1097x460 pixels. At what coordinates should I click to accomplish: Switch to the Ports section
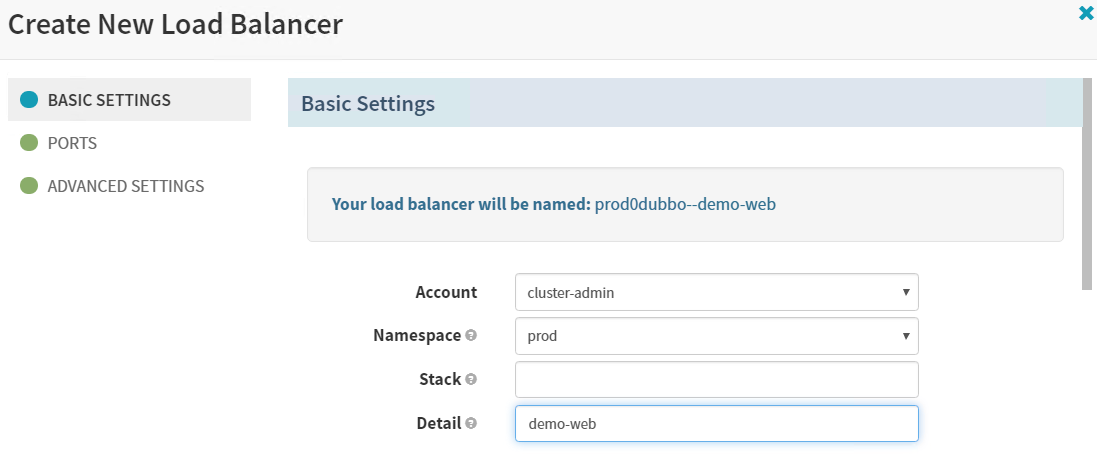coord(72,143)
